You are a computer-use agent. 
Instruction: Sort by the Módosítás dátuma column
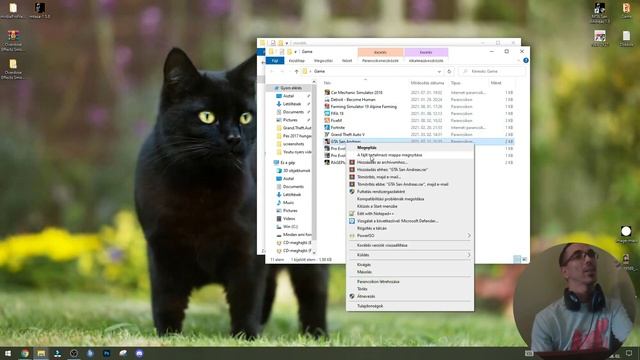(428, 83)
